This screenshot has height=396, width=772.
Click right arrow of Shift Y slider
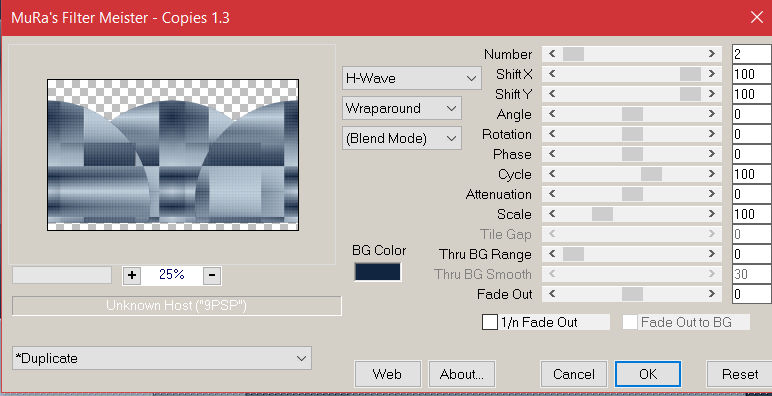(x=712, y=94)
